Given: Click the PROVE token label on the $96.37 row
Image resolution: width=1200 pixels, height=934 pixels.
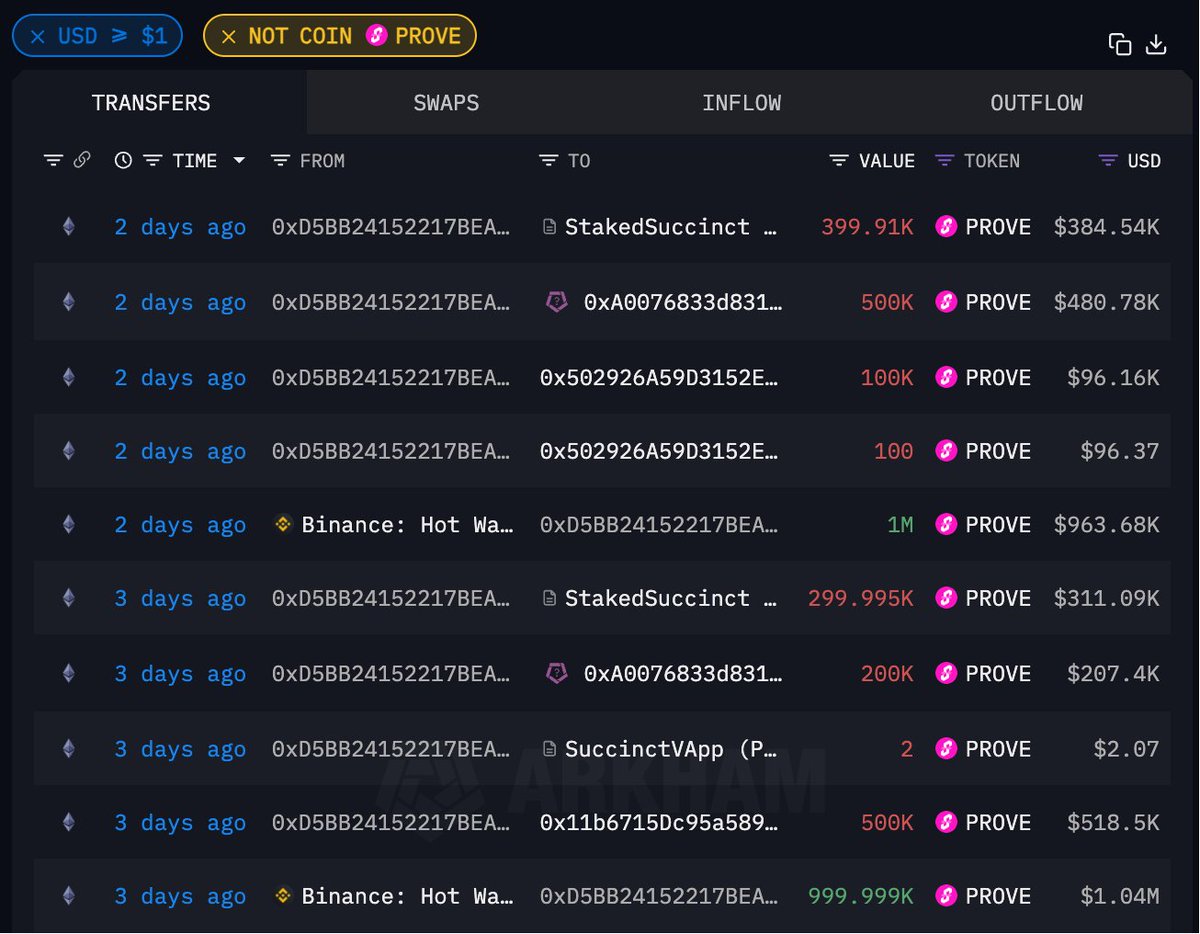Looking at the screenshot, I should 998,451.
